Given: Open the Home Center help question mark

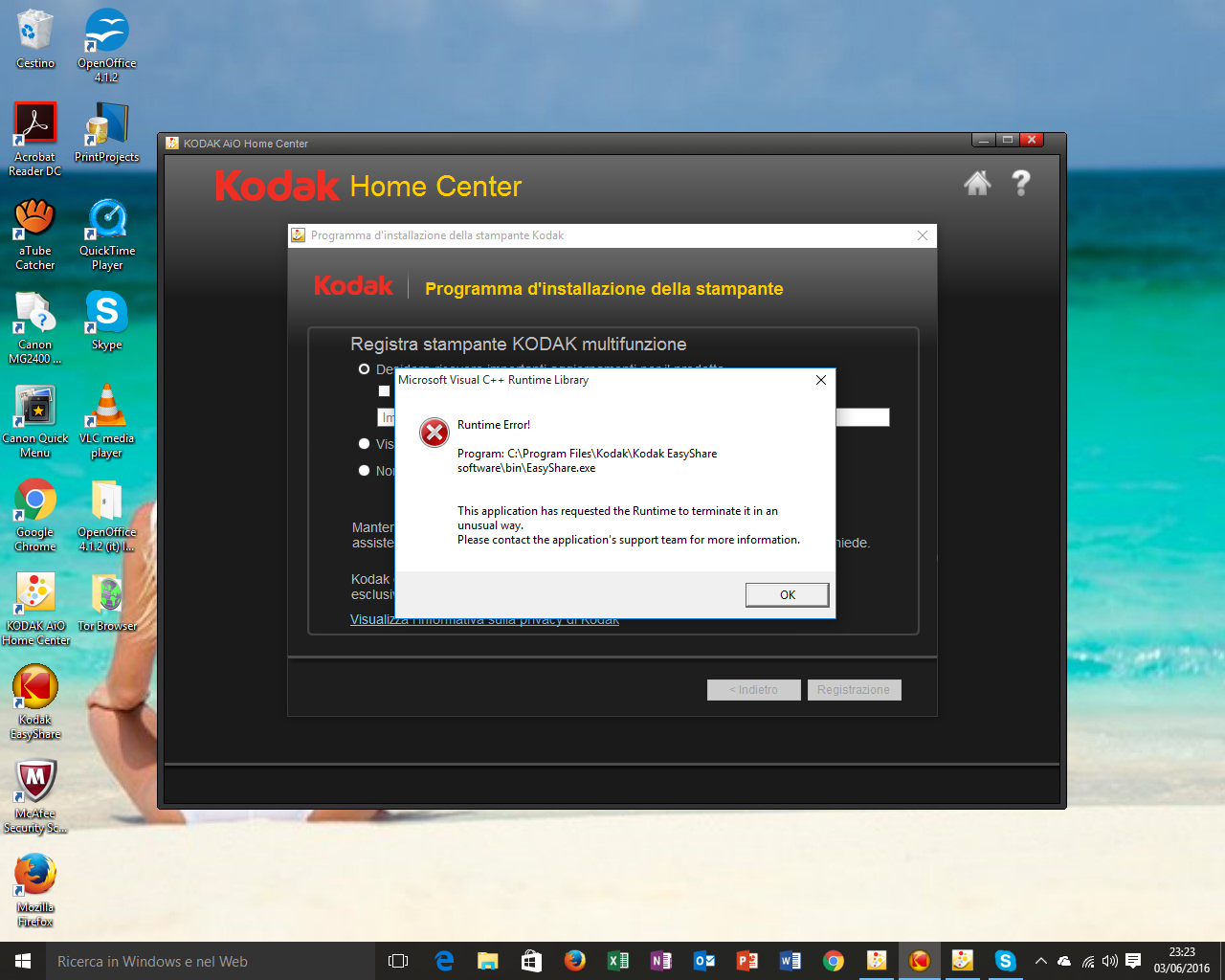Looking at the screenshot, I should [x=1021, y=183].
